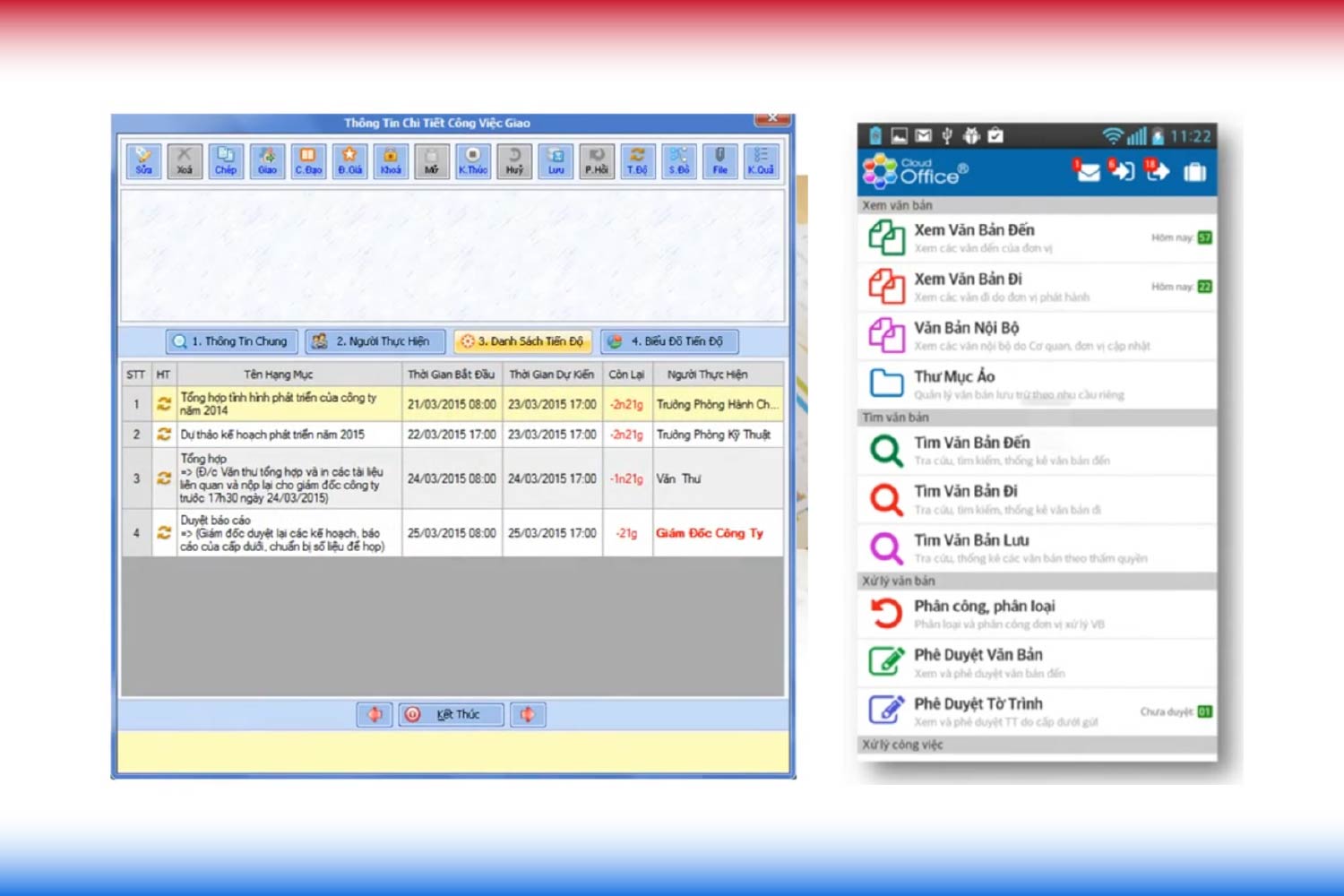The height and width of the screenshot is (896, 1344).
Task: Click the '24/03/2015 08:00' start time cell
Action: click(x=452, y=478)
